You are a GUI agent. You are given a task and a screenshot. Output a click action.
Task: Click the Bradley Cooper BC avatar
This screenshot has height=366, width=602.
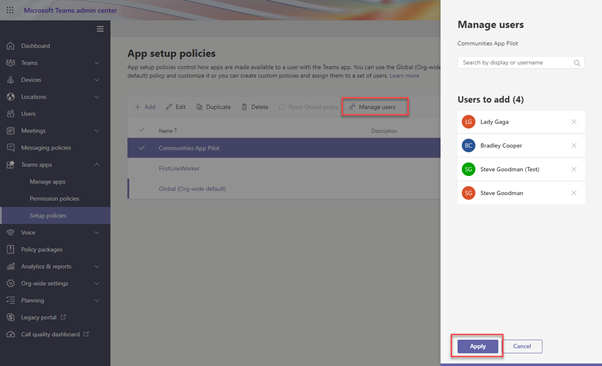click(x=468, y=146)
